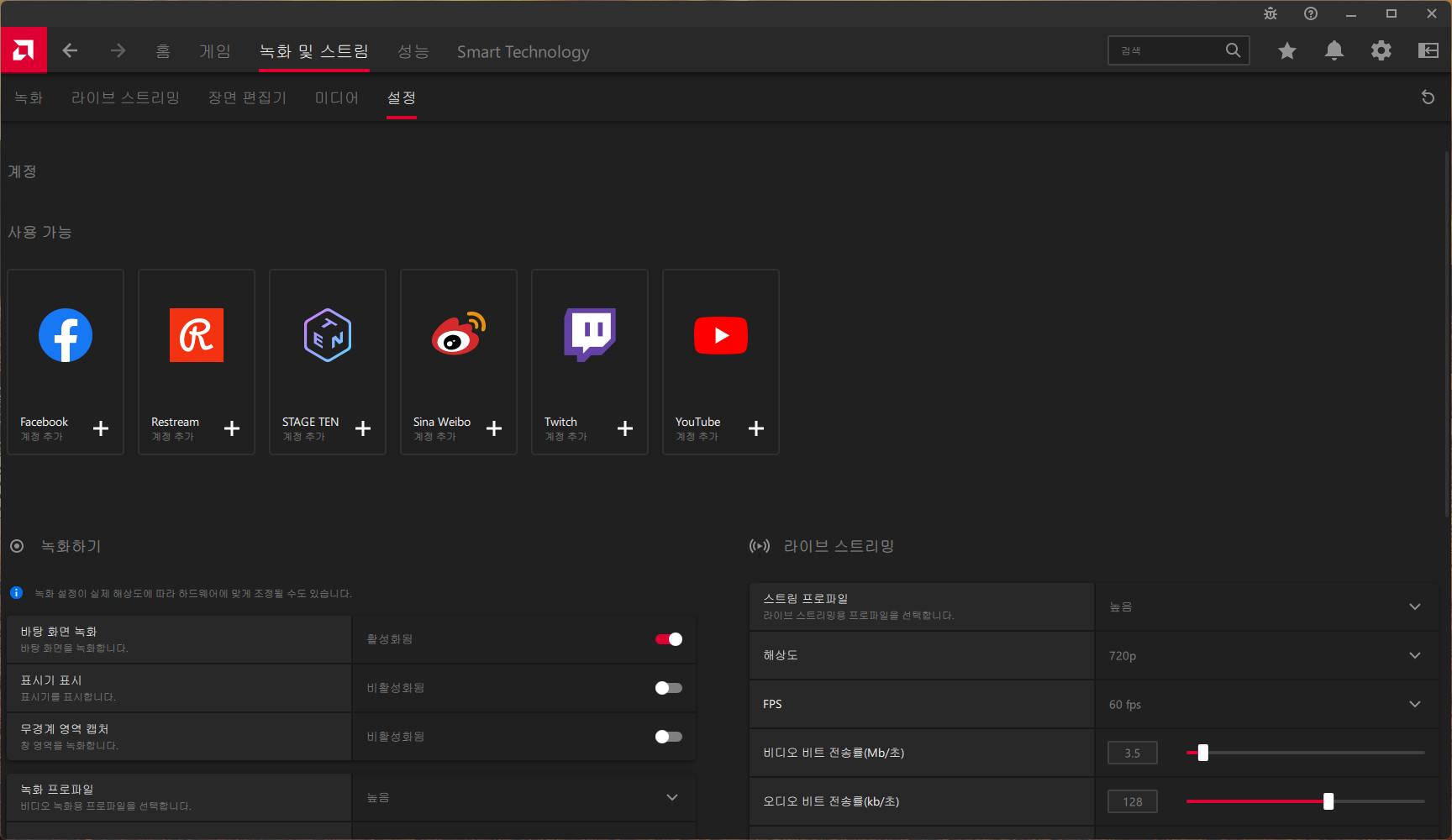This screenshot has width=1452, height=840.
Task: Click the bug report icon
Action: [x=1270, y=13]
